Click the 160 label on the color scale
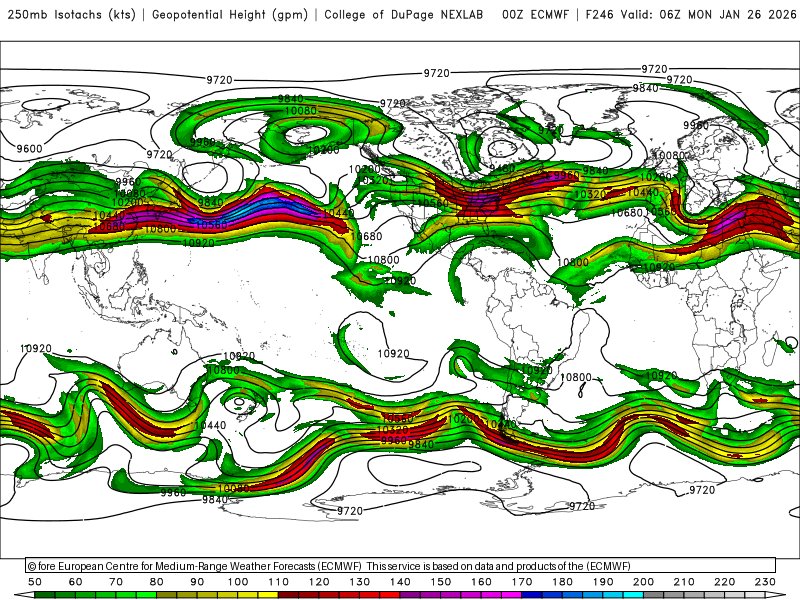The height and width of the screenshot is (600, 800). coord(481,582)
